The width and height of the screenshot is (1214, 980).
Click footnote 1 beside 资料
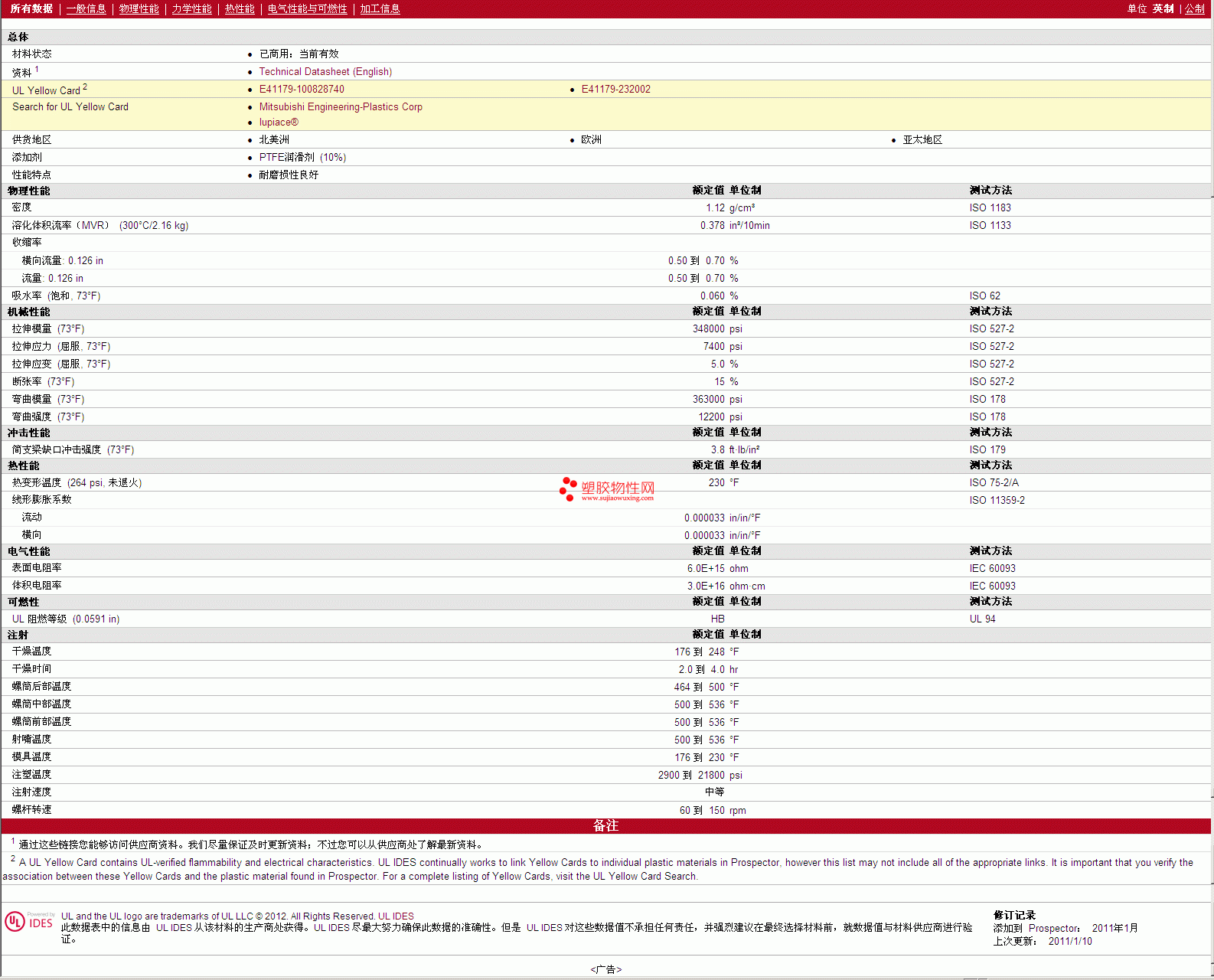(x=37, y=70)
